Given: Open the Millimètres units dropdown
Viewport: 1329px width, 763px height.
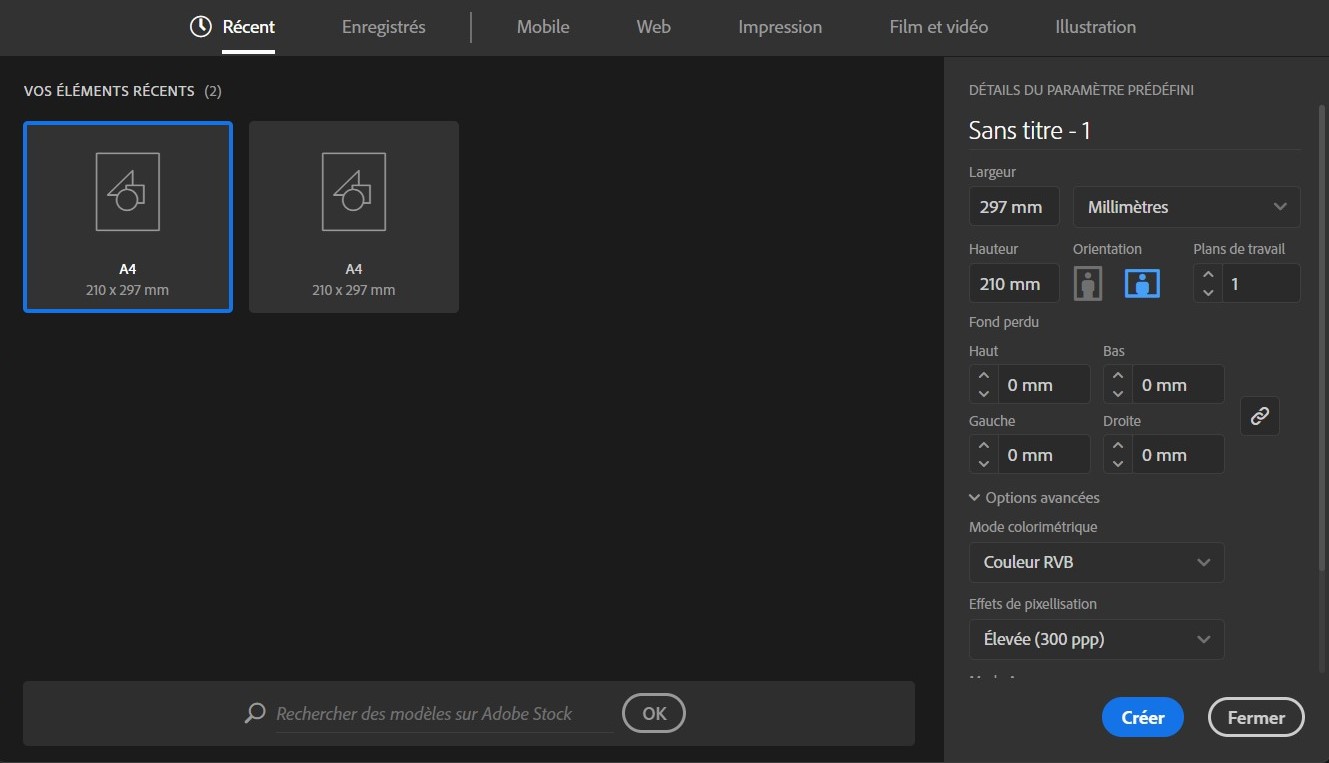Looking at the screenshot, I should [x=1187, y=207].
